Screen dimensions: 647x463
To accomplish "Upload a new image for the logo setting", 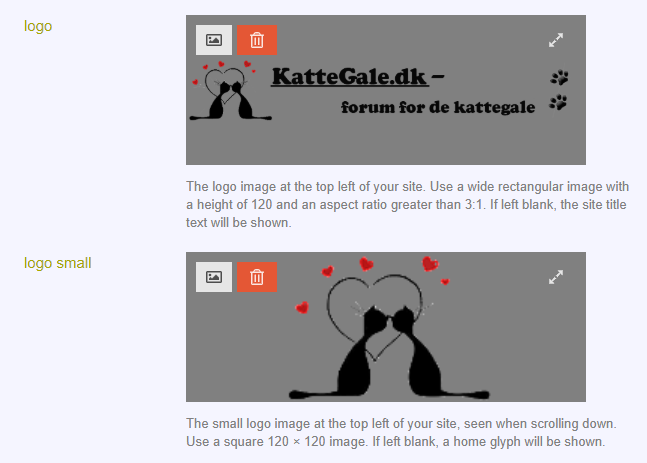I will [214, 40].
